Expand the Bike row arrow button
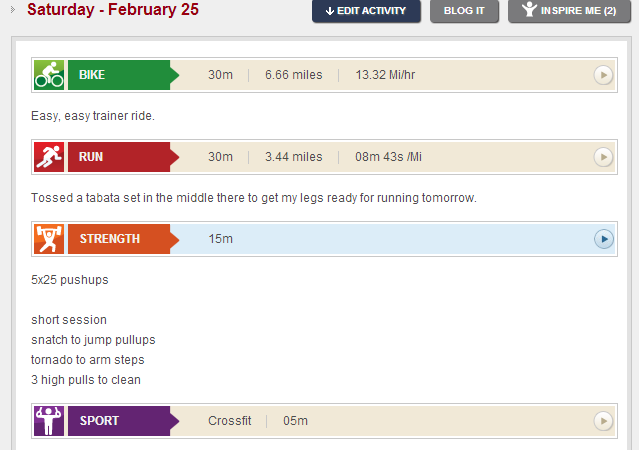 coord(603,75)
